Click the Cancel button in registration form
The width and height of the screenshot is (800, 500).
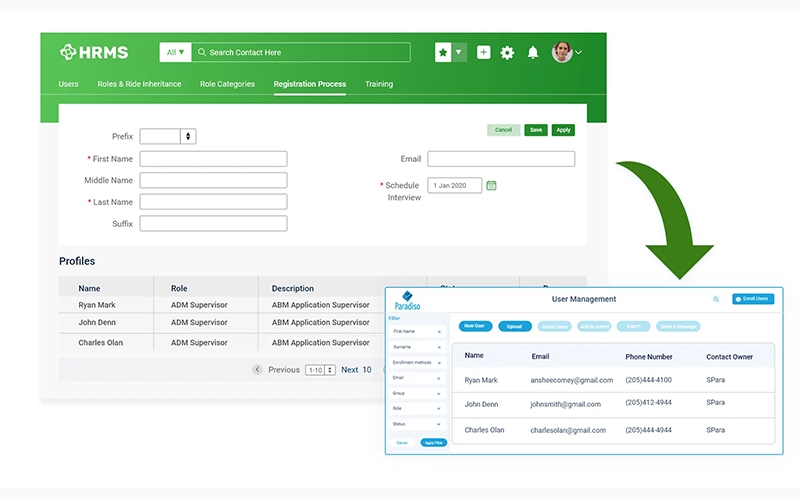504,130
